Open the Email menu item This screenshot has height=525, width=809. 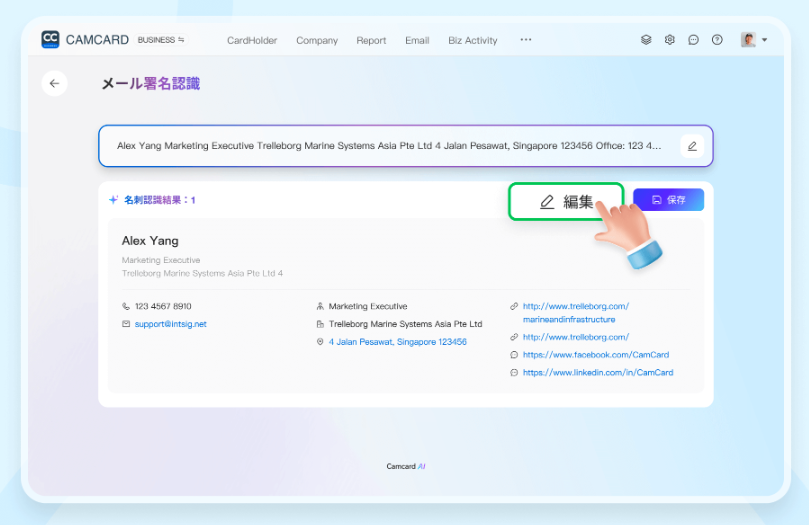click(417, 40)
